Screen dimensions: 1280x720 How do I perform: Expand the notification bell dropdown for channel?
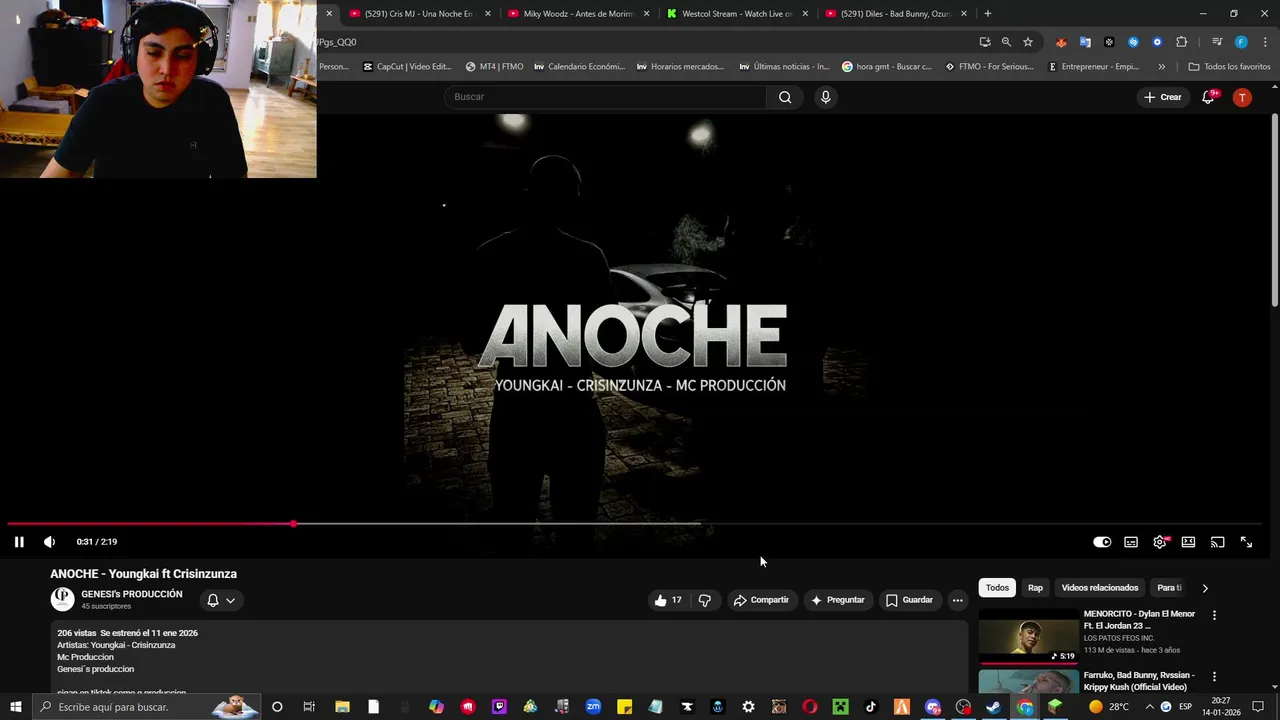[221, 600]
